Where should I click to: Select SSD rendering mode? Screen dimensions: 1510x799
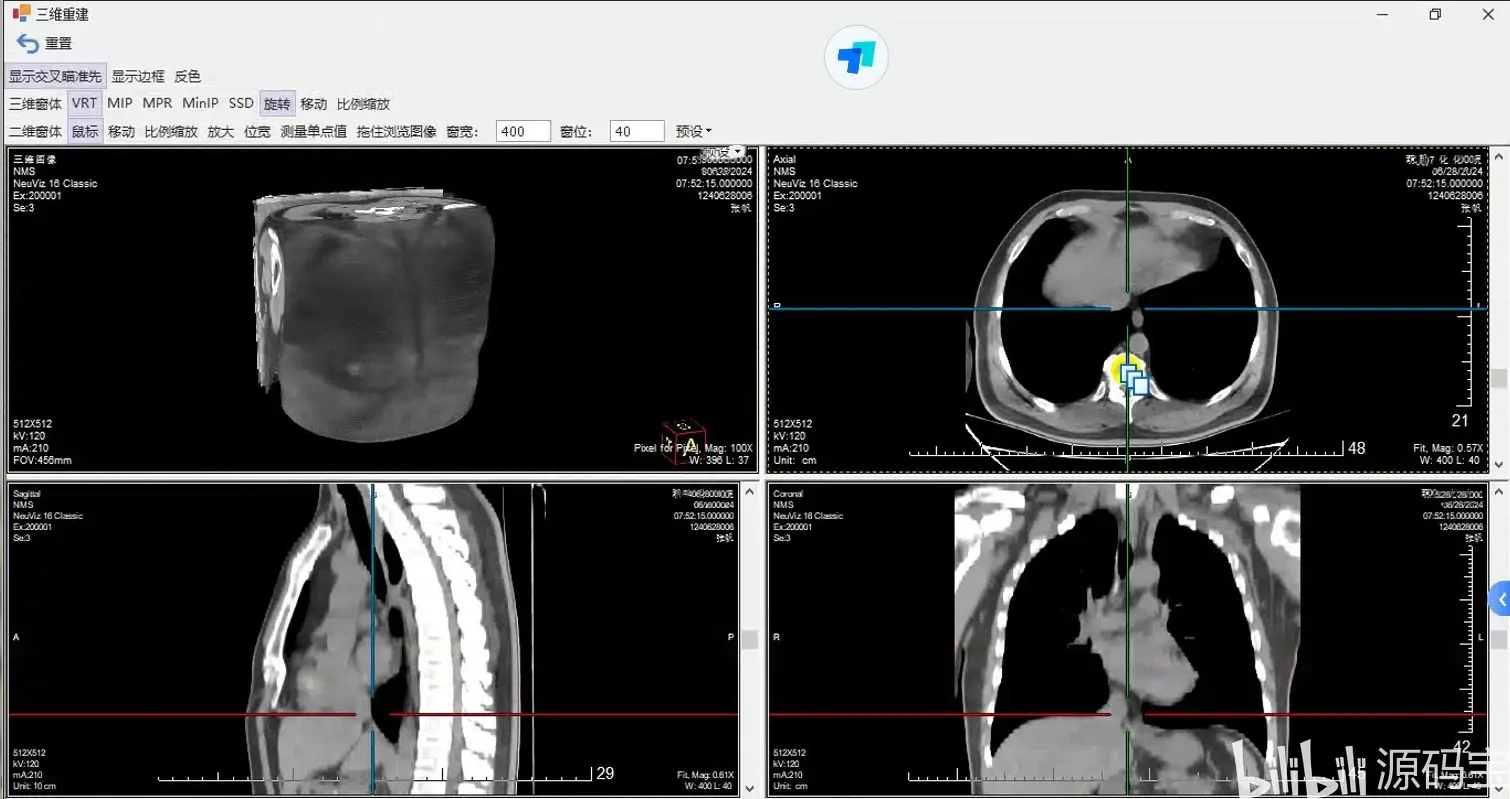point(241,103)
